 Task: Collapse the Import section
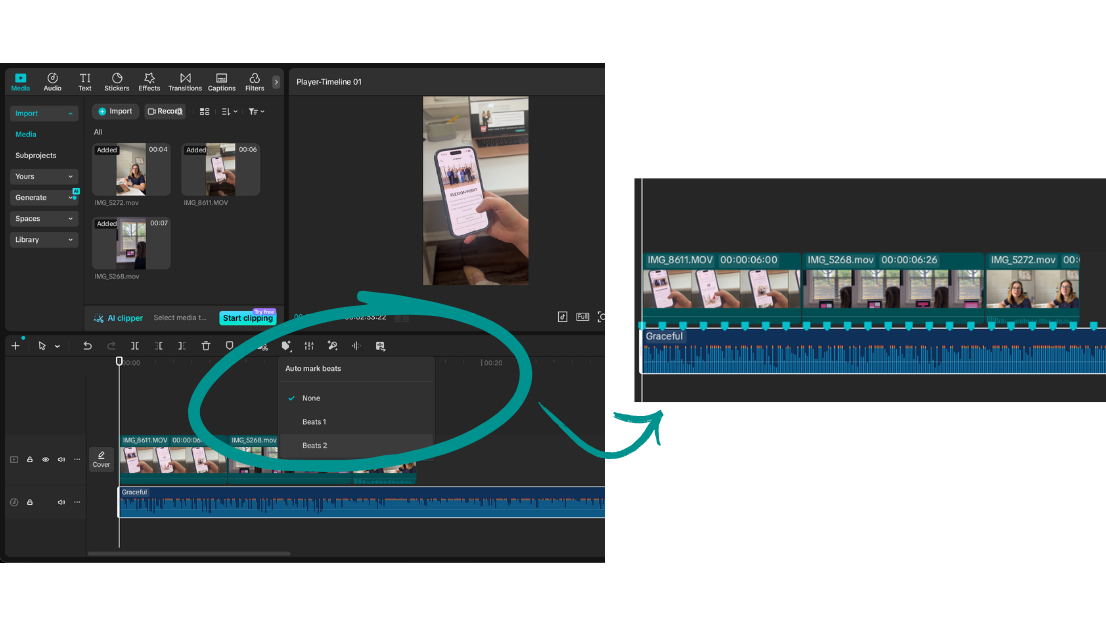[44, 113]
